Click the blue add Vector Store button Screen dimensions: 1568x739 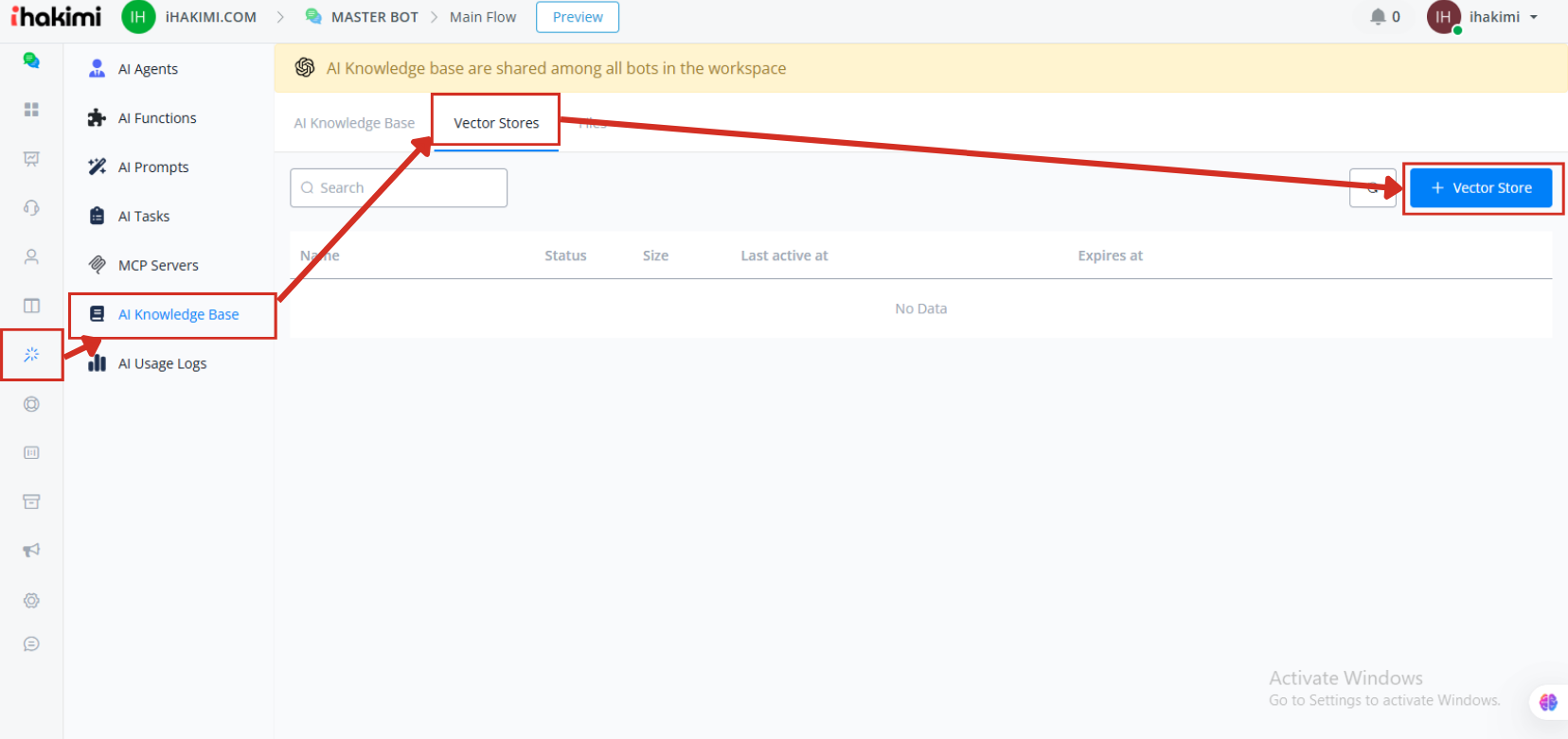coord(1481,188)
